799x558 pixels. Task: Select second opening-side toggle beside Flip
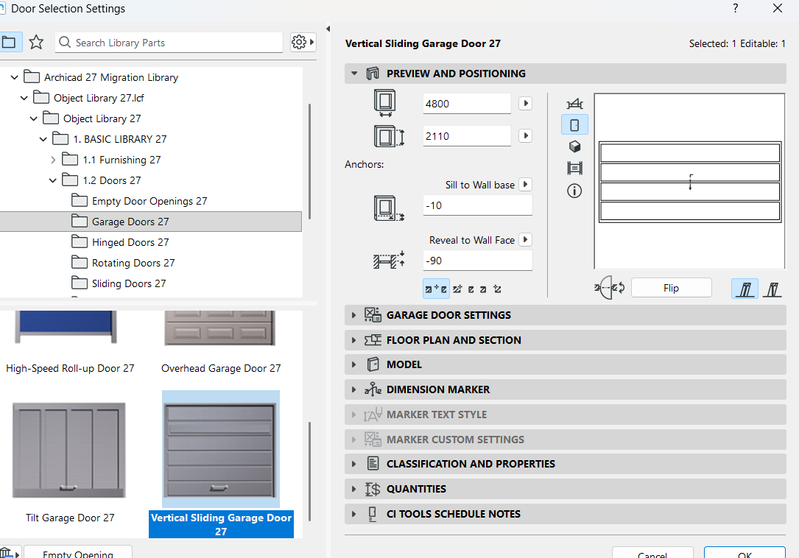(x=773, y=289)
